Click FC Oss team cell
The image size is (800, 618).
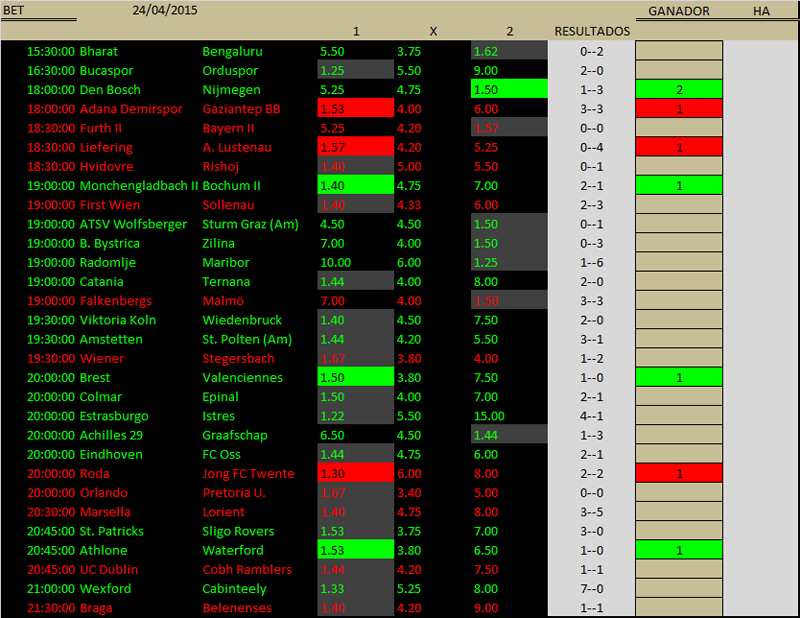221,454
